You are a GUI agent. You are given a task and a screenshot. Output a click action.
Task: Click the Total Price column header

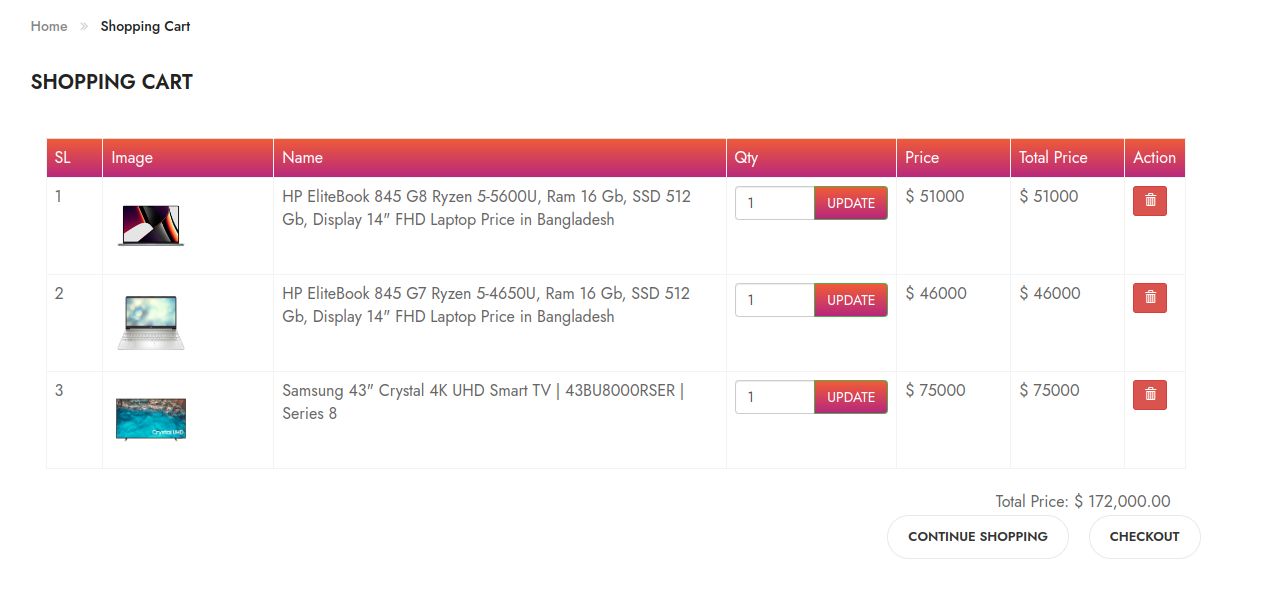[x=1053, y=158]
